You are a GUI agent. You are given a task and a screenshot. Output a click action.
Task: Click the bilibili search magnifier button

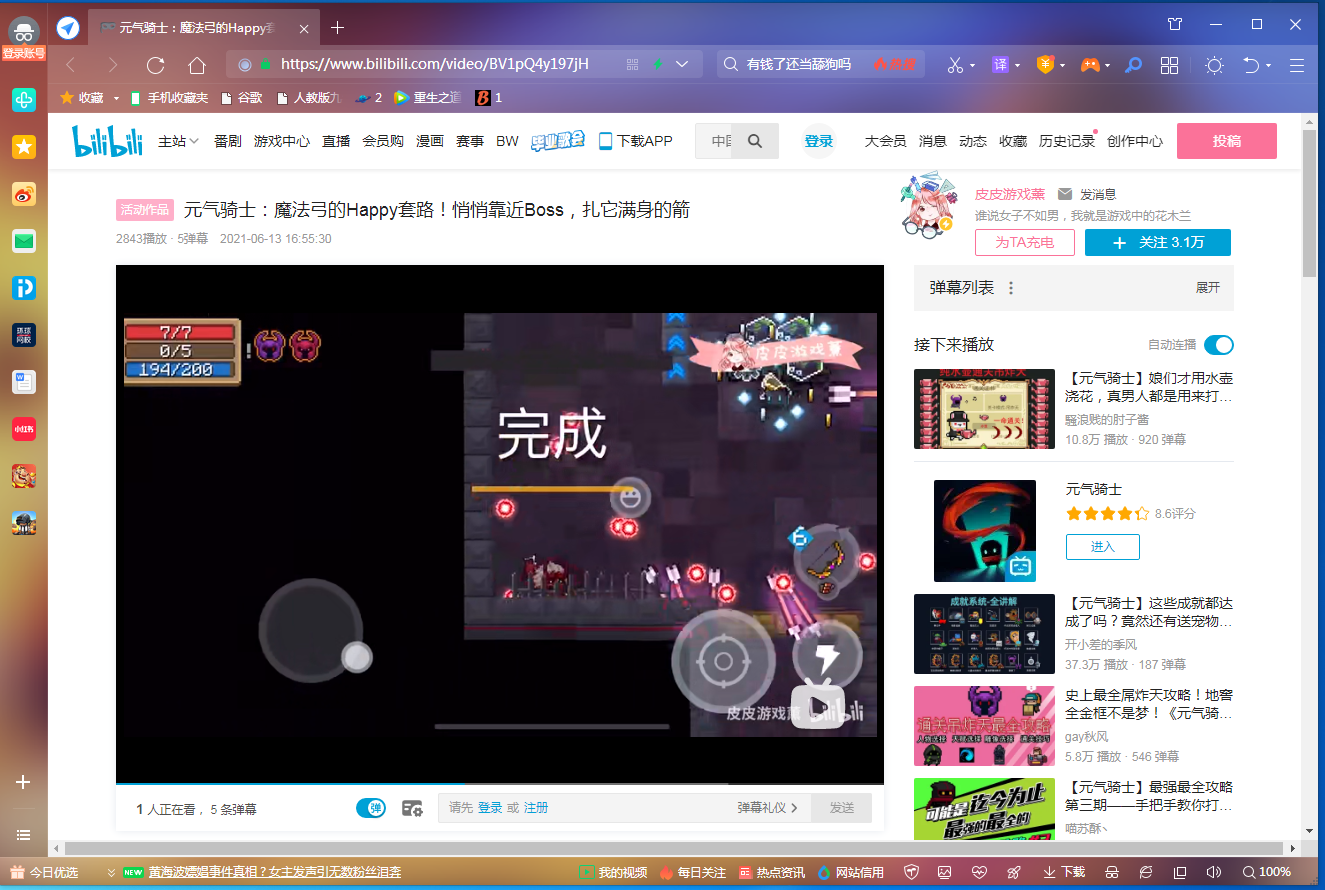click(755, 141)
